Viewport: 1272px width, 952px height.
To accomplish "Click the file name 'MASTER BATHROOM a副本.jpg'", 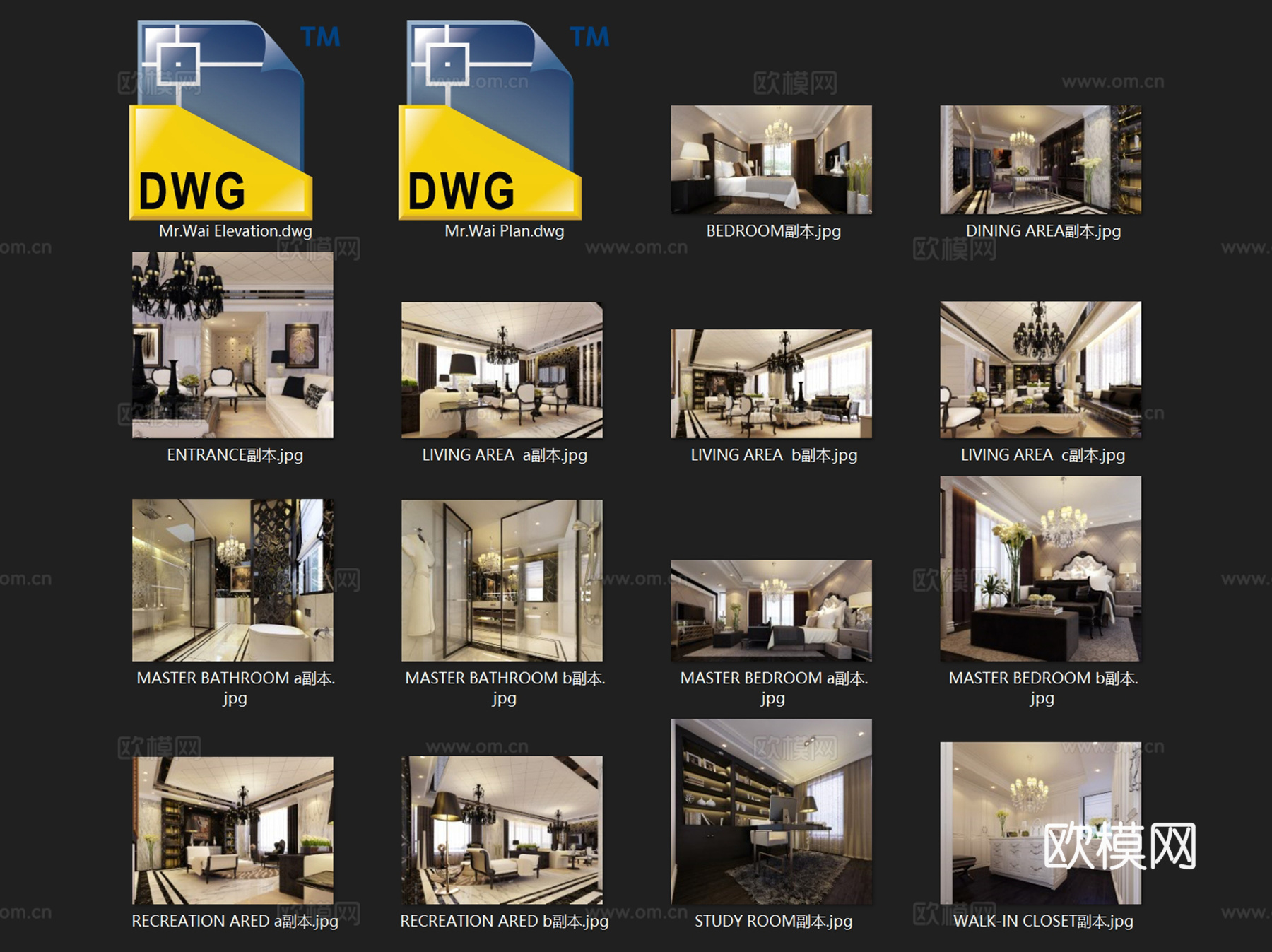I will point(235,688).
